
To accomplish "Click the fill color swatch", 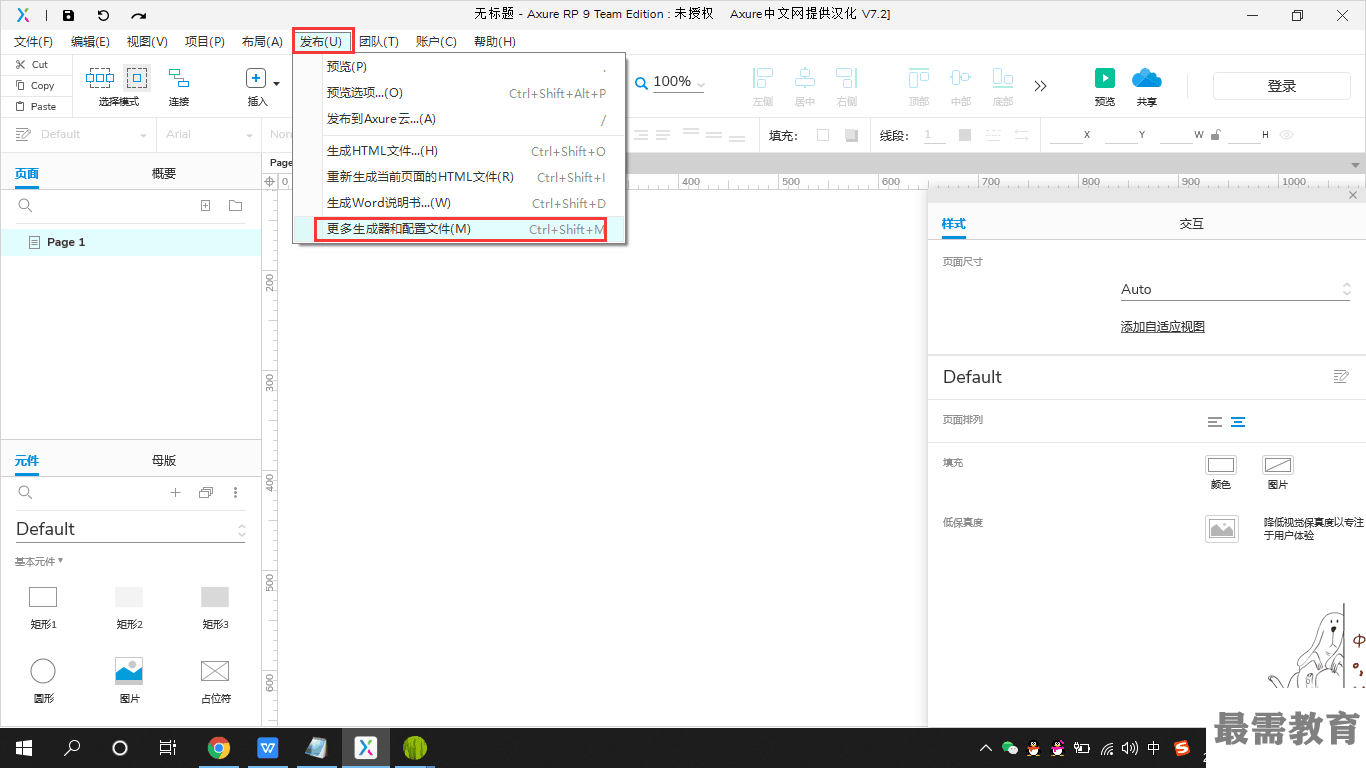I will (x=823, y=135).
